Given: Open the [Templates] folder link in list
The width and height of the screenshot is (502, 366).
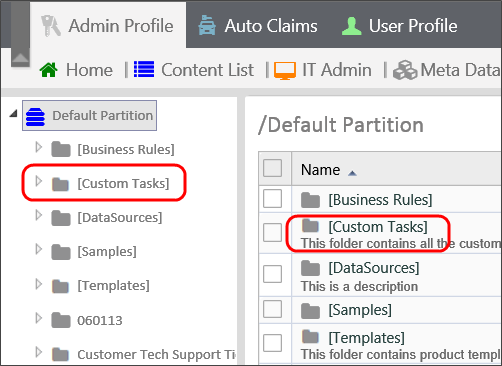Looking at the screenshot, I should pos(367,338).
